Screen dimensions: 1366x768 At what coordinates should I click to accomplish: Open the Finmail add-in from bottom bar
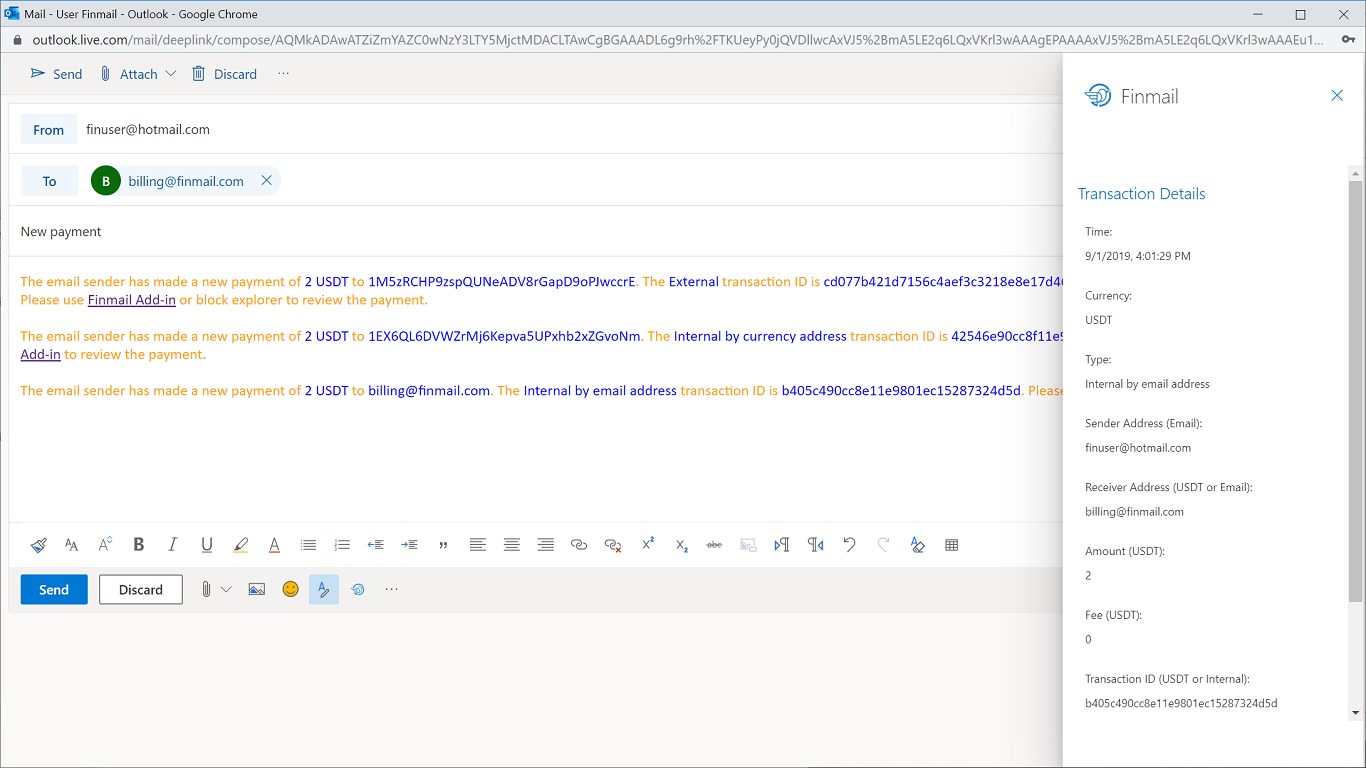pos(358,590)
